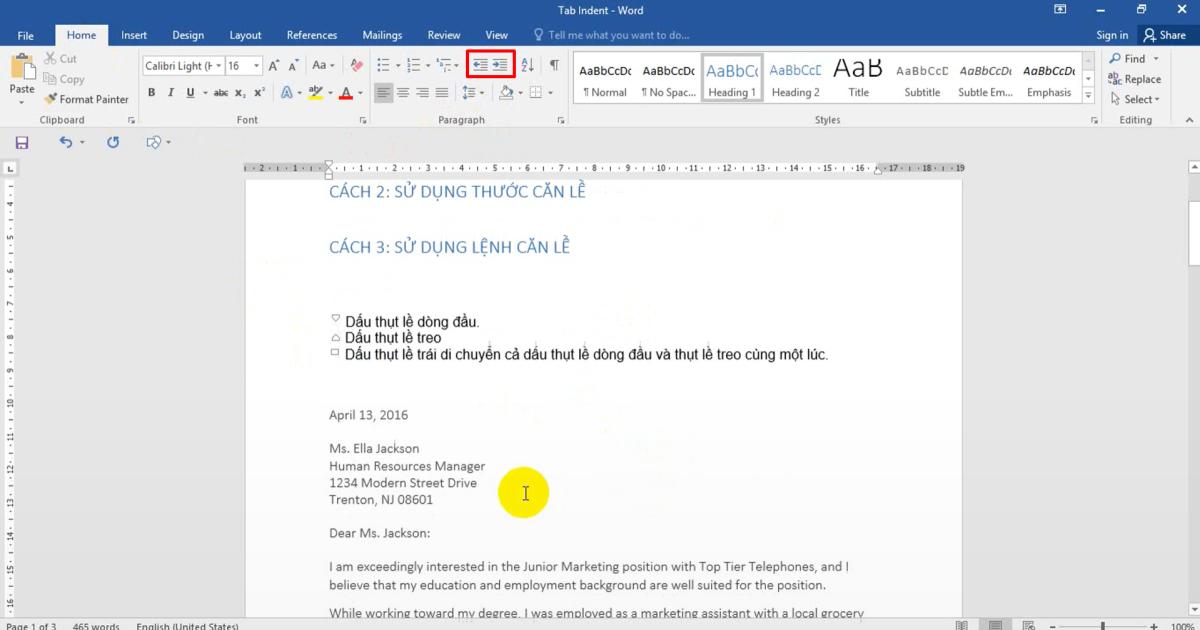Toggle Show/Hide paragraph marks
This screenshot has height=630, width=1200.
point(554,66)
